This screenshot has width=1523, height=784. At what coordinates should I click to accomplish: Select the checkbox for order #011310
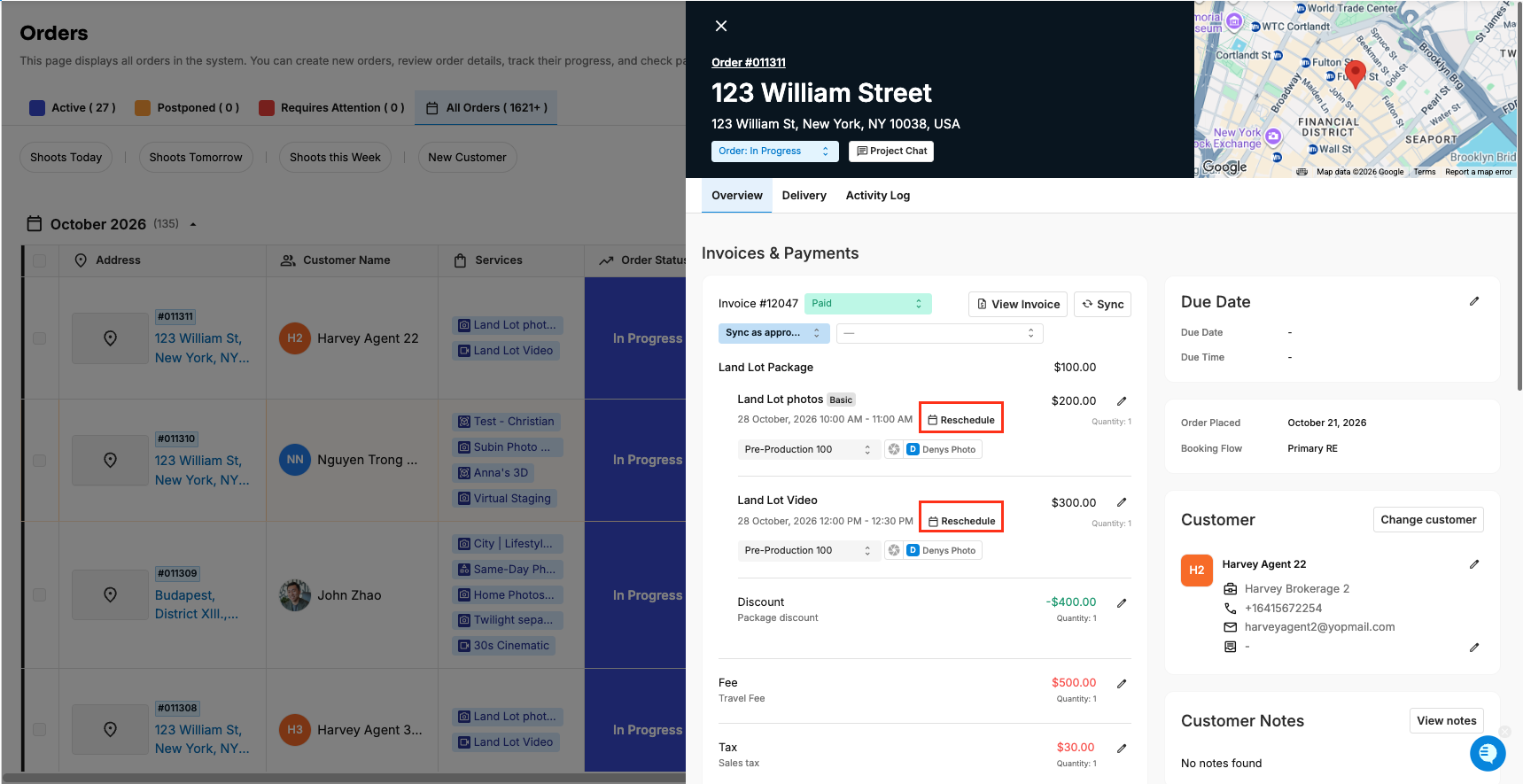(39, 461)
